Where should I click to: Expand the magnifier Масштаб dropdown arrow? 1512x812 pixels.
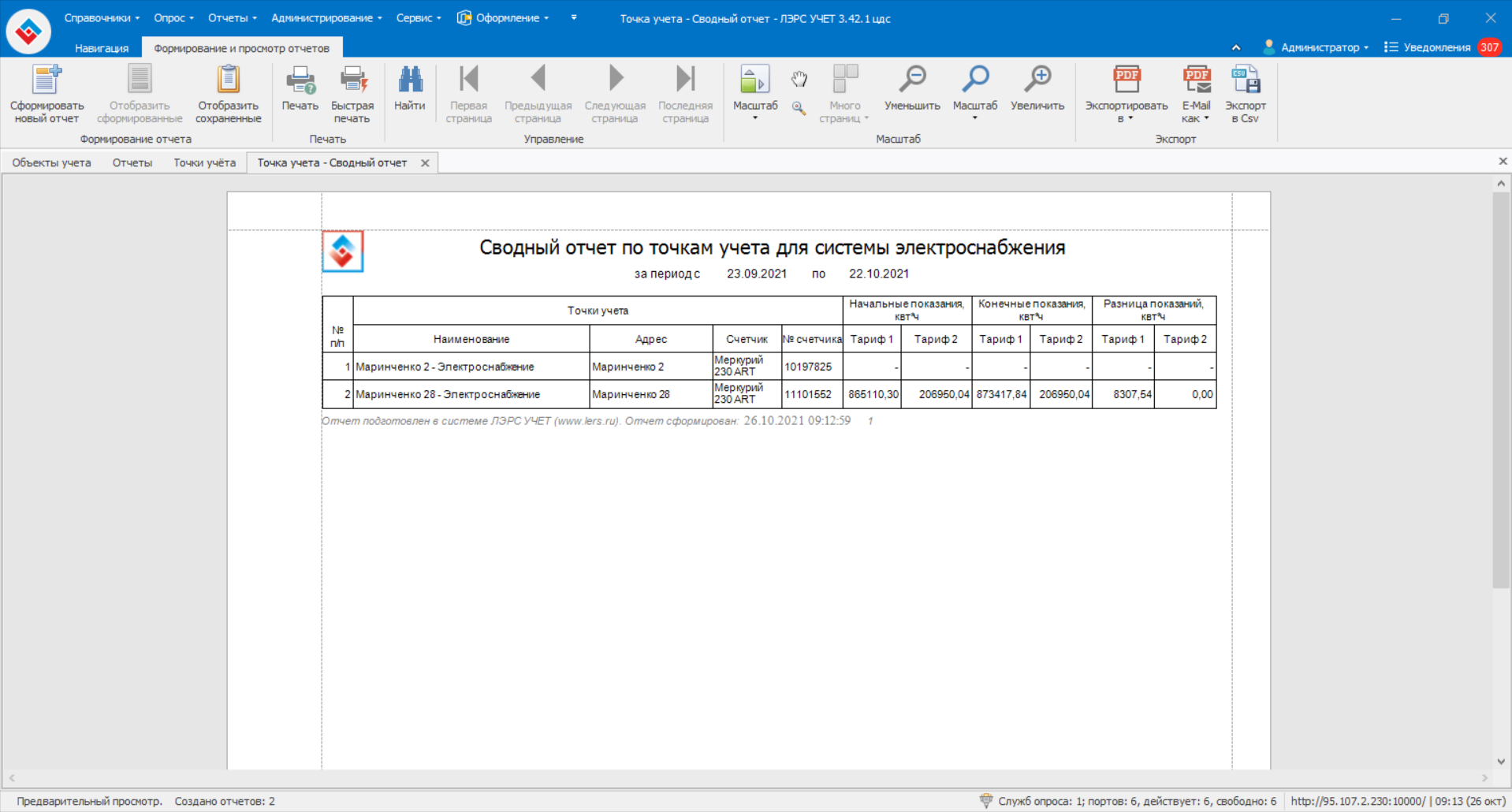[975, 118]
